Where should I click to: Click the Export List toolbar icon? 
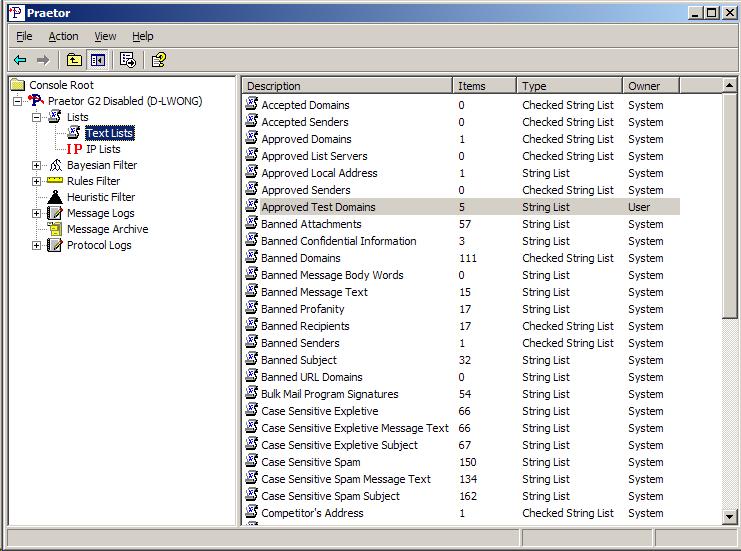[128, 60]
